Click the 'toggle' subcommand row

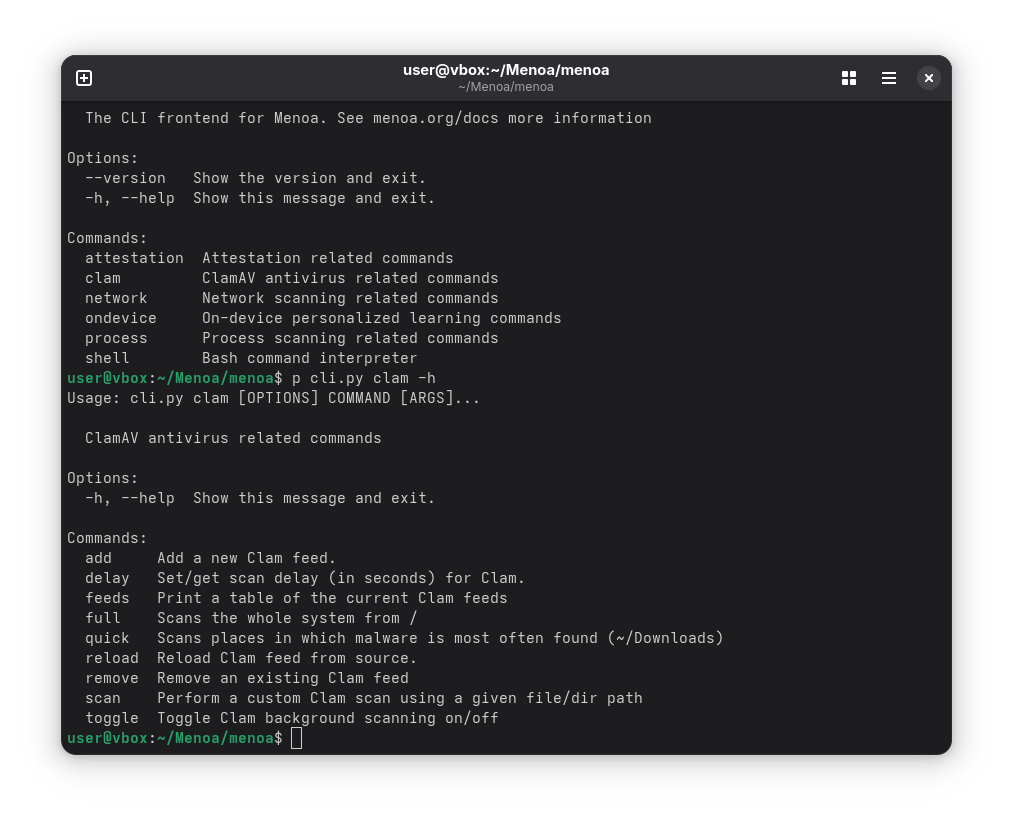click(x=291, y=719)
